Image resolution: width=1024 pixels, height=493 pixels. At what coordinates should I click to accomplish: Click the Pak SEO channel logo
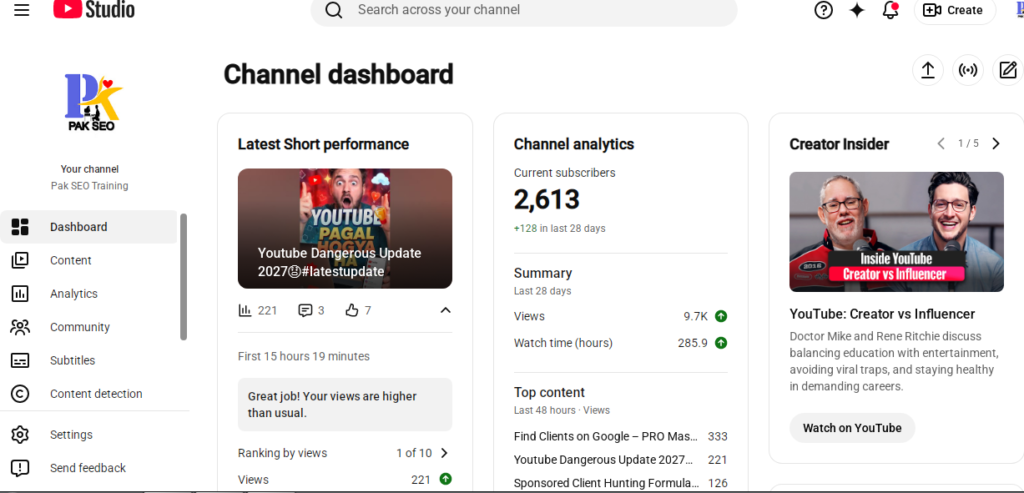coord(92,103)
